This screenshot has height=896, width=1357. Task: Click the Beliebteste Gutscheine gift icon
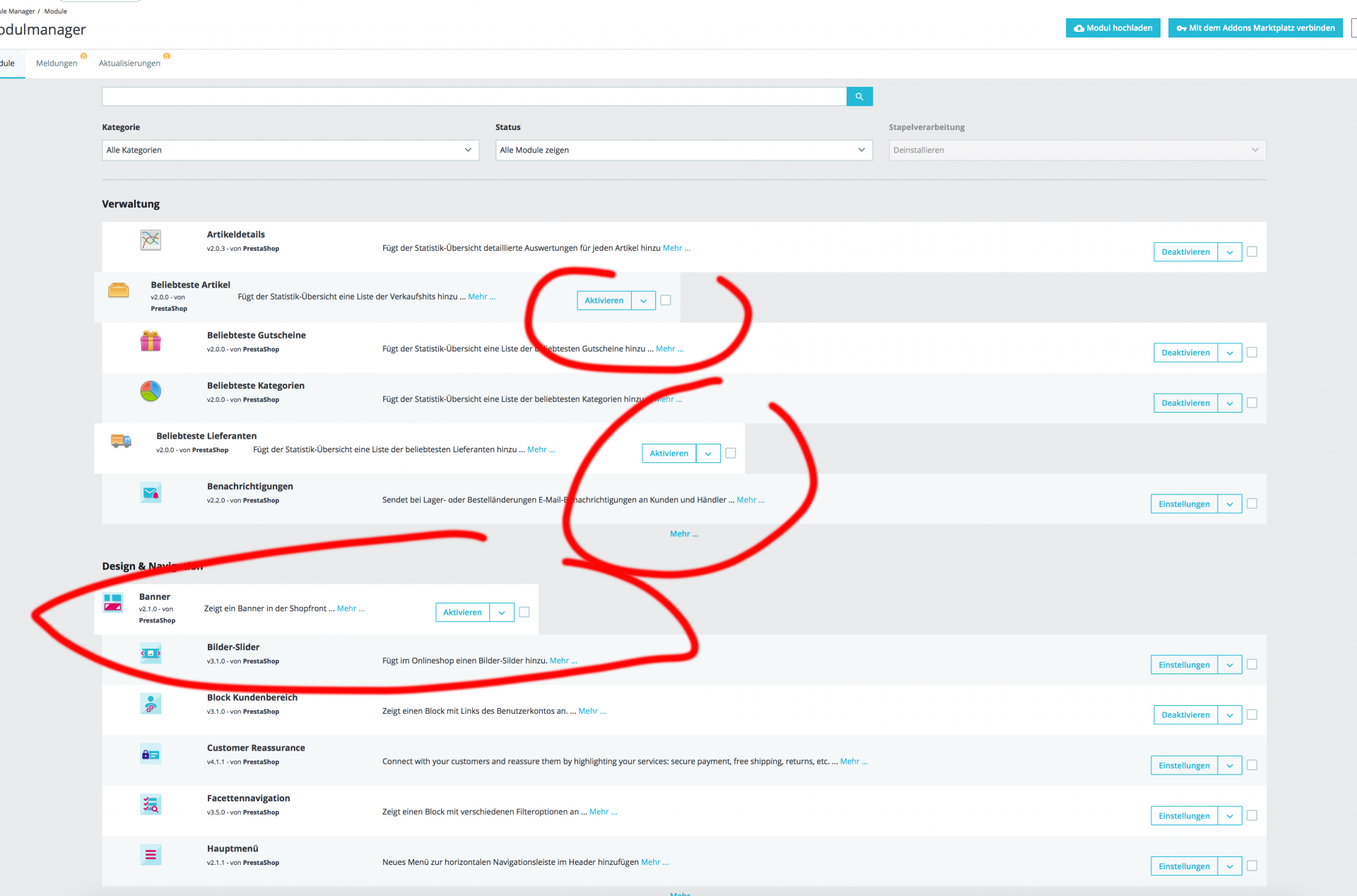(151, 341)
